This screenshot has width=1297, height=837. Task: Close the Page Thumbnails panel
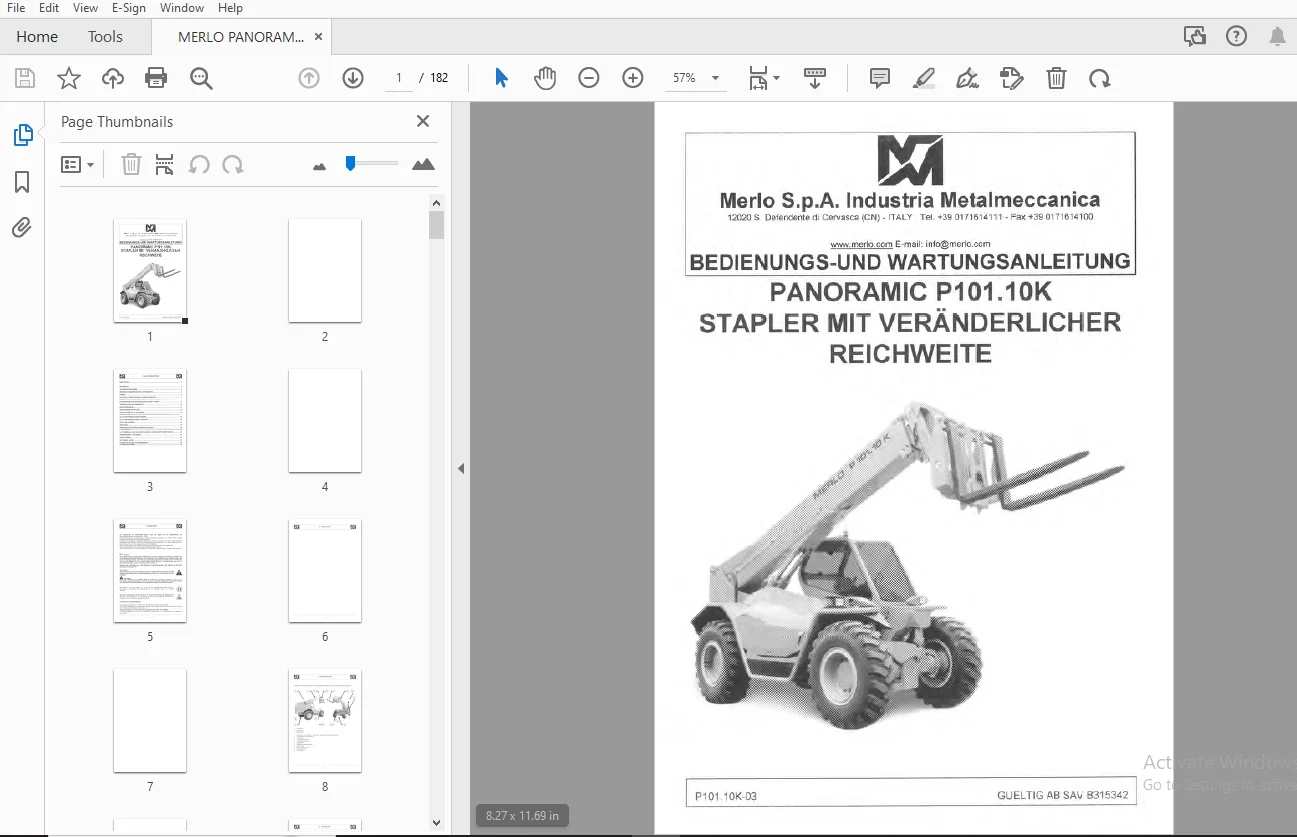point(423,121)
